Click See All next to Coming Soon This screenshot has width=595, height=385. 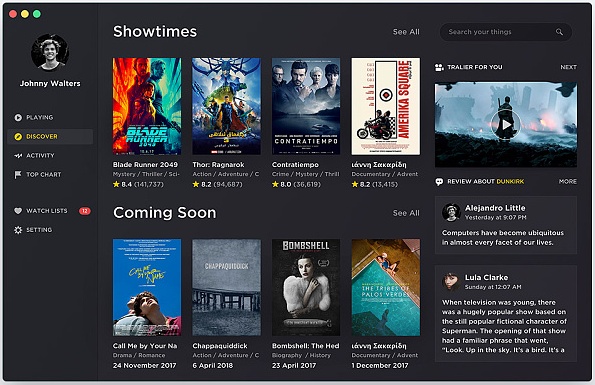(x=406, y=213)
